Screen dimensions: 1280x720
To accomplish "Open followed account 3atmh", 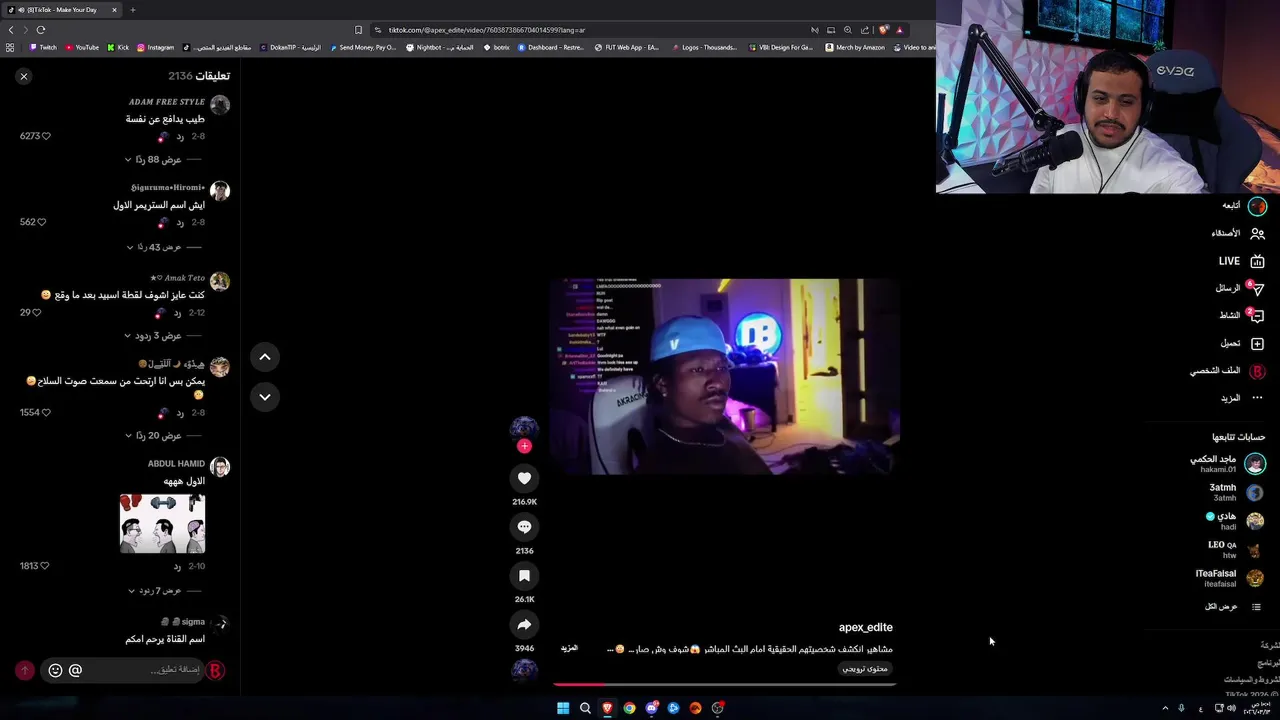I will click(x=1236, y=492).
